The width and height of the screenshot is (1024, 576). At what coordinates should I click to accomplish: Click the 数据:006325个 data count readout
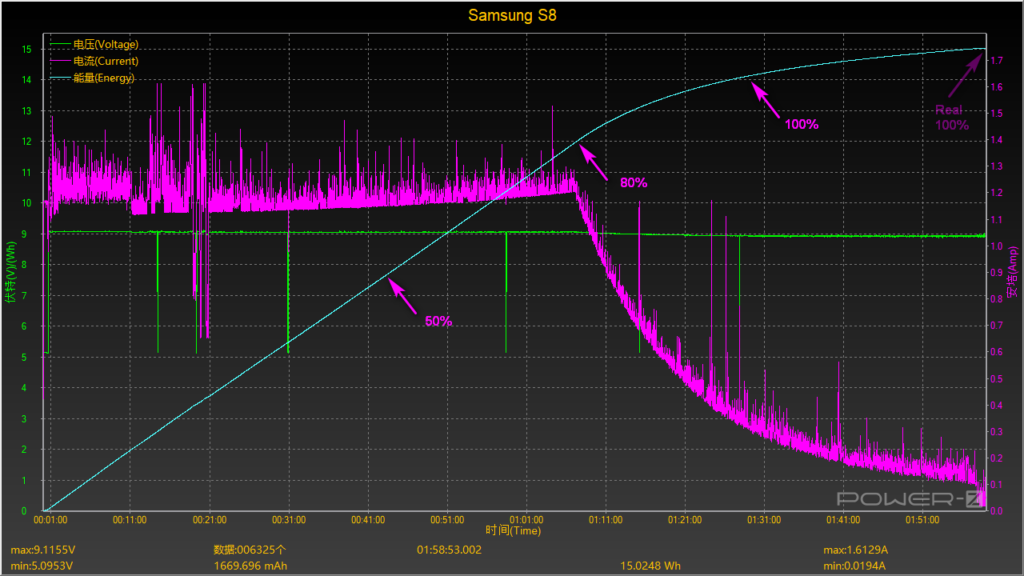(x=249, y=550)
